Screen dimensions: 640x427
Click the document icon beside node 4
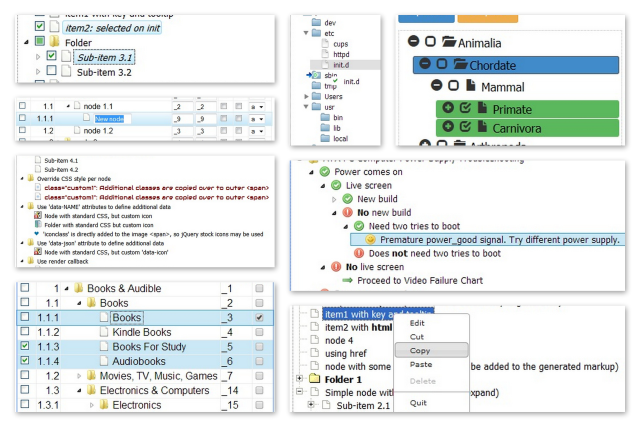pyautogui.click(x=314, y=340)
